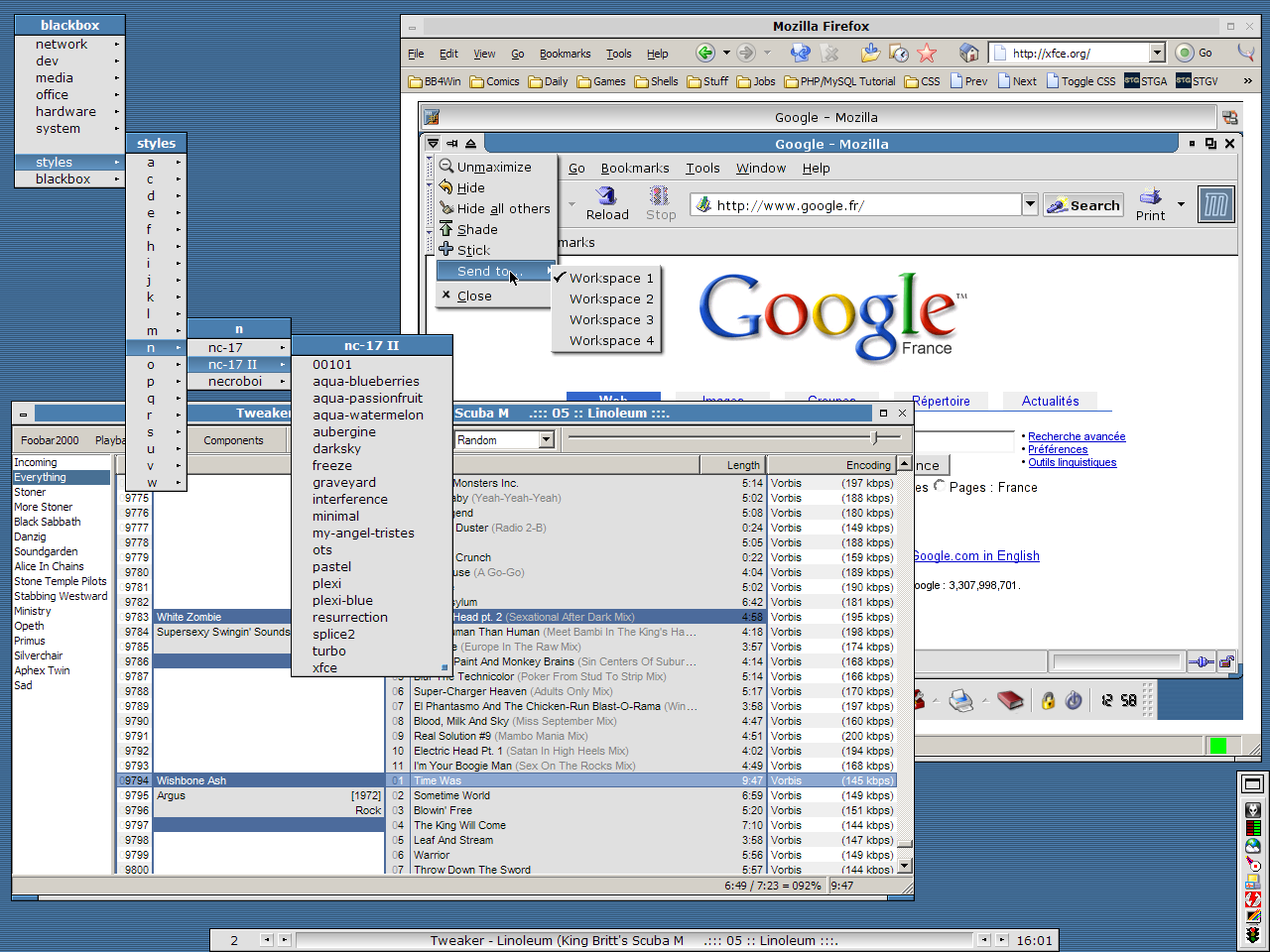Expand the Mozilla Print options arrow
Viewport: 1270px width, 952px height.
pos(1181,204)
